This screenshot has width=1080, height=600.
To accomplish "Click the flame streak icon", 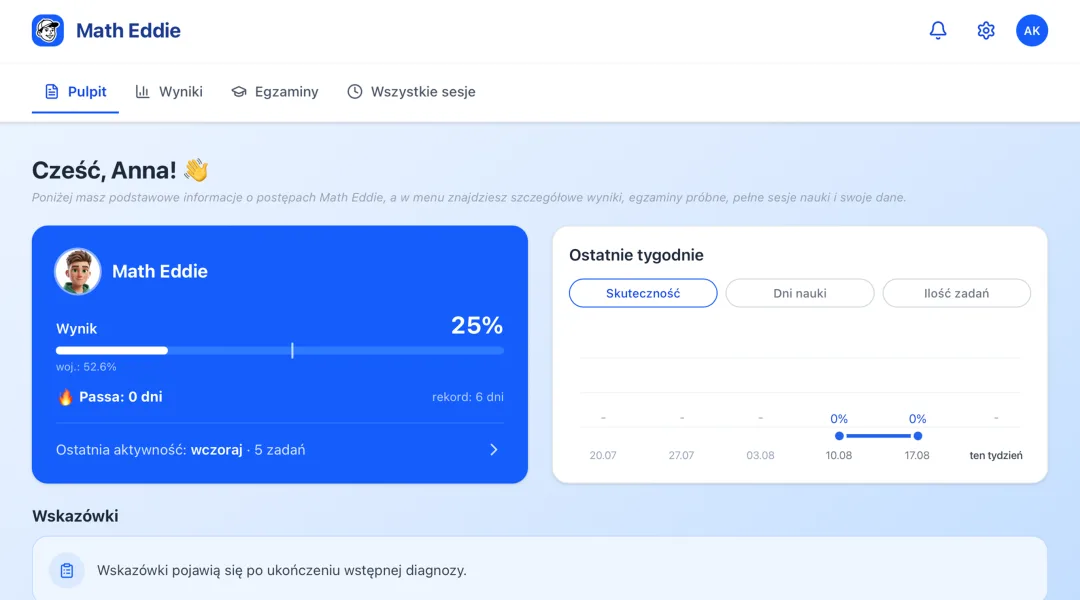I will click(65, 397).
